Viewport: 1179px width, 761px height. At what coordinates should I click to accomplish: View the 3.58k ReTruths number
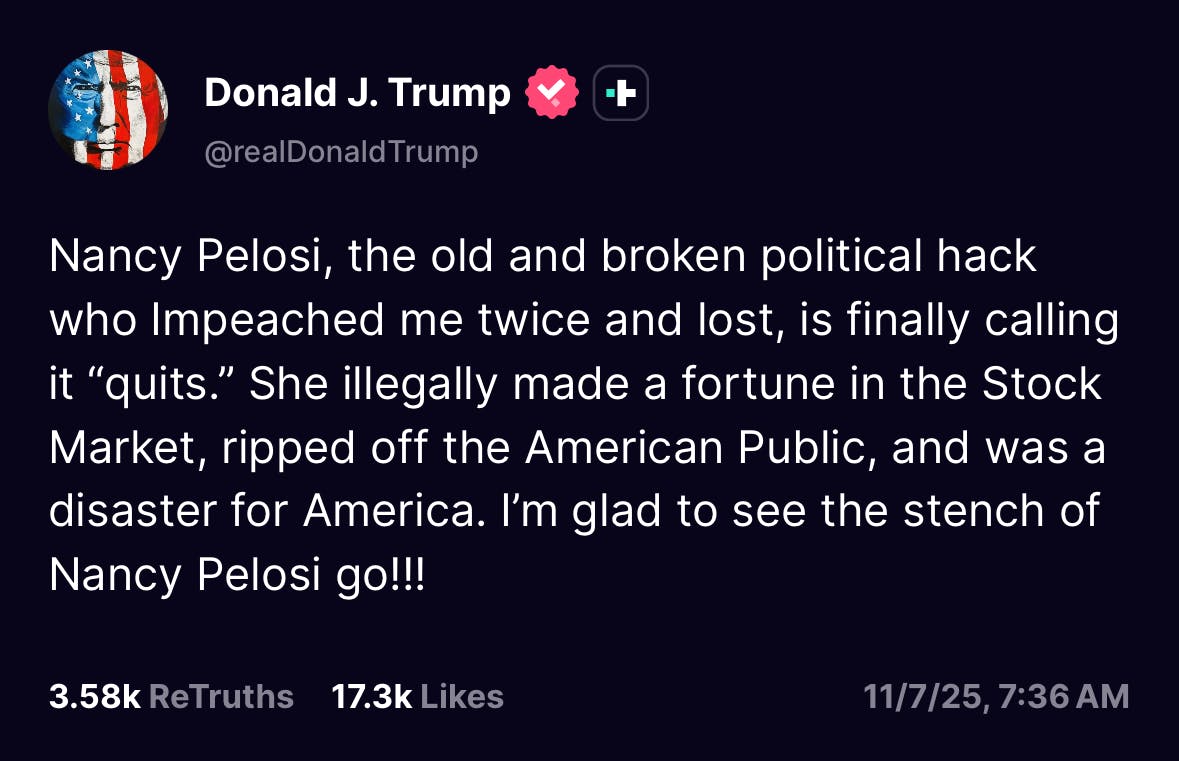pos(94,696)
